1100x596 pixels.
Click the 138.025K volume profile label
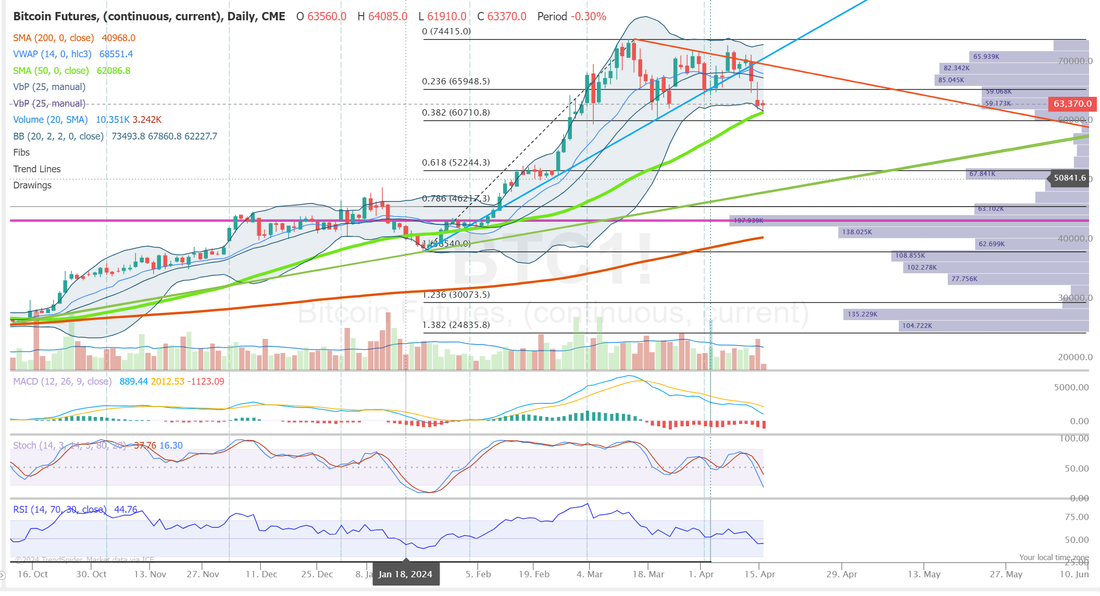click(857, 232)
